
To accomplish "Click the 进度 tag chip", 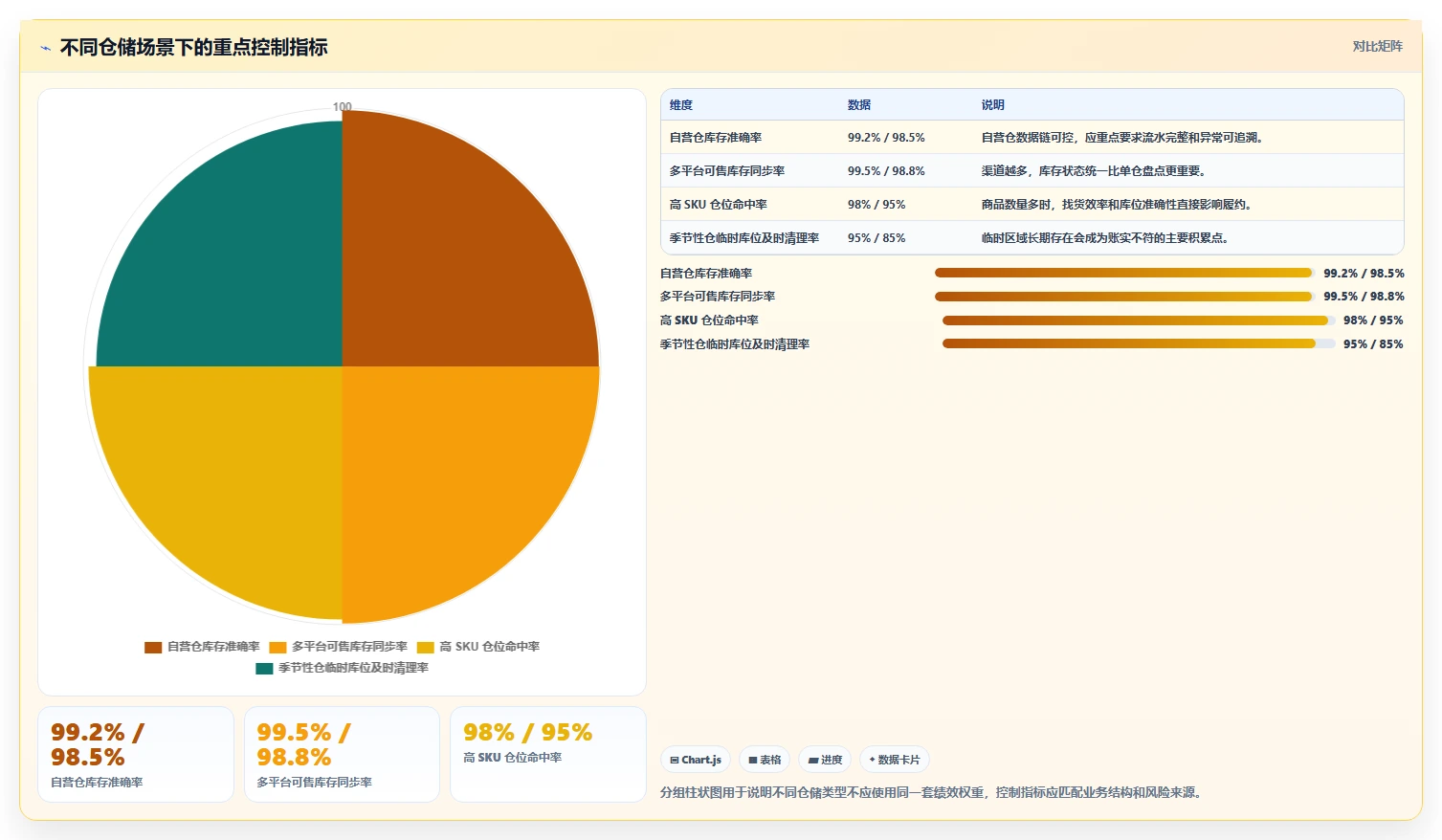I will pos(825,760).
